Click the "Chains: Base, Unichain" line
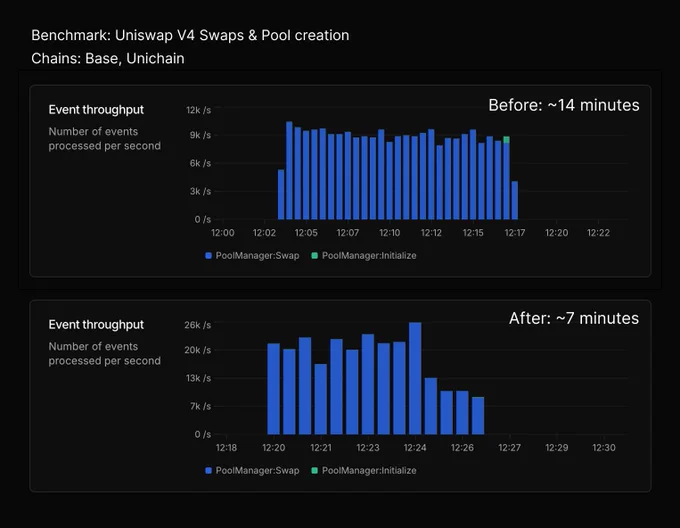This screenshot has height=528, width=680. [108, 58]
